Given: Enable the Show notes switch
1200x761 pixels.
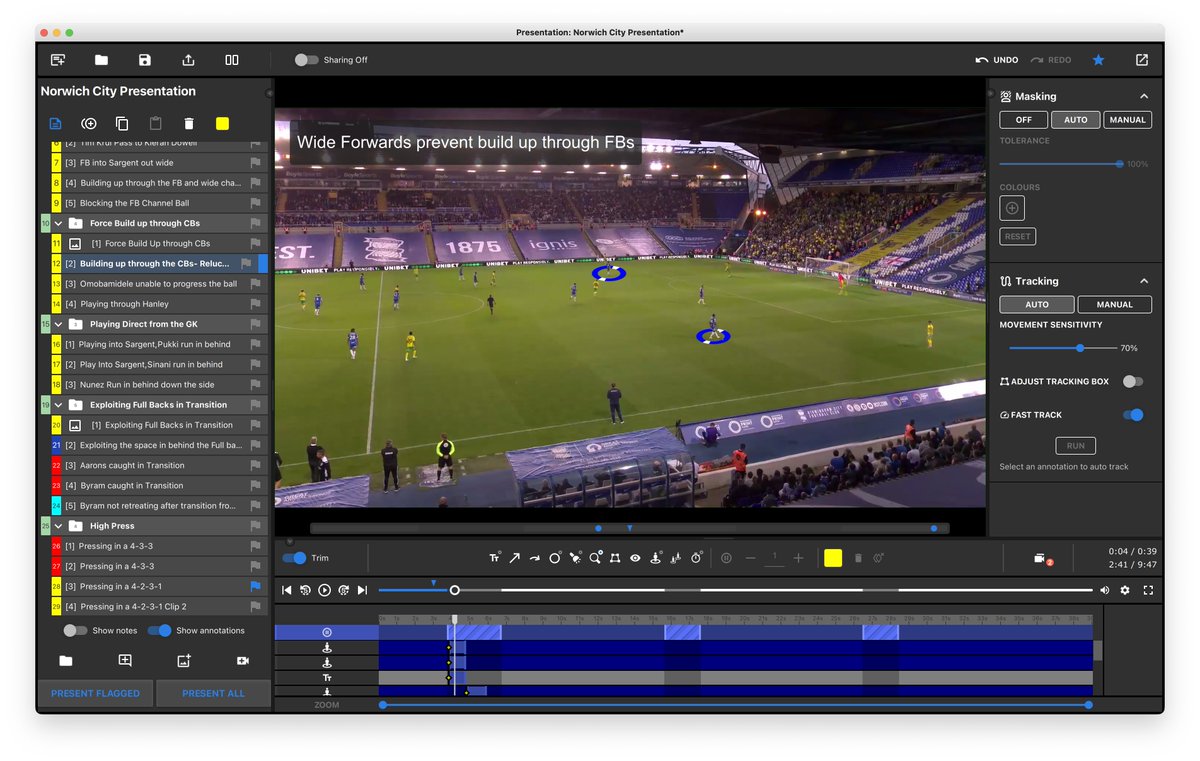Looking at the screenshot, I should pyautogui.click(x=75, y=631).
